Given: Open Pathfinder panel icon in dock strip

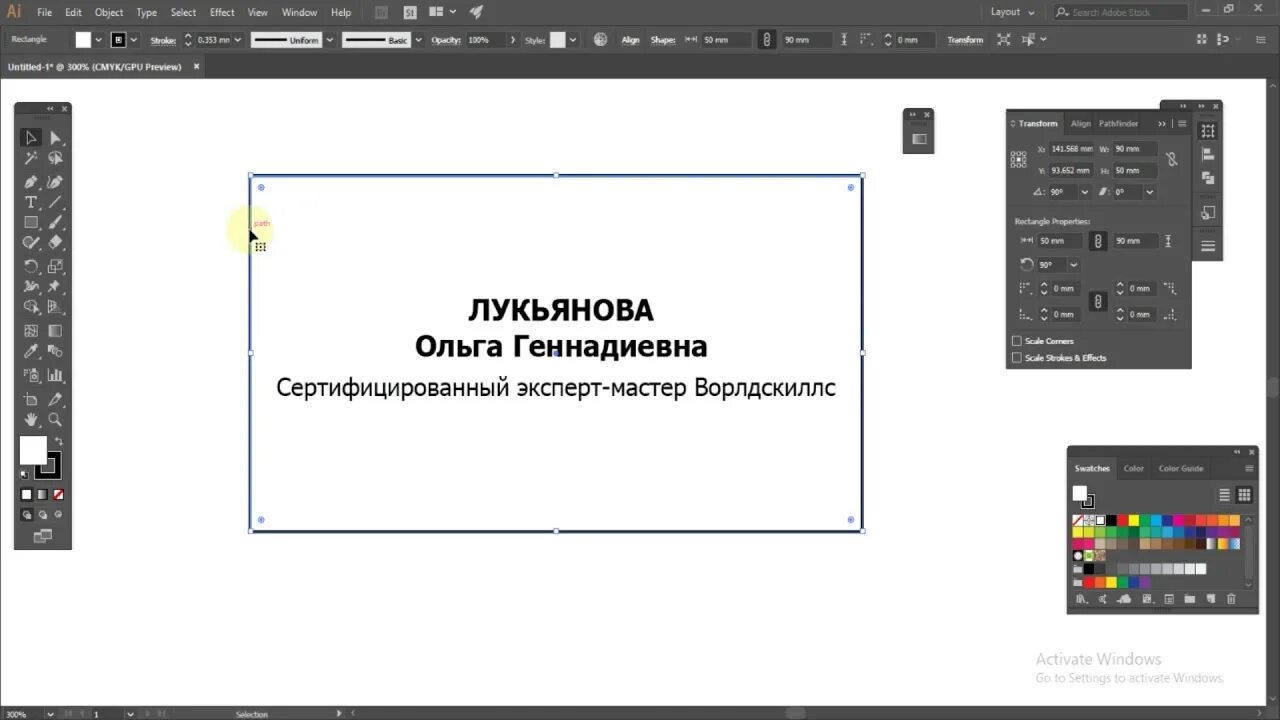Looking at the screenshot, I should coord(1208,177).
